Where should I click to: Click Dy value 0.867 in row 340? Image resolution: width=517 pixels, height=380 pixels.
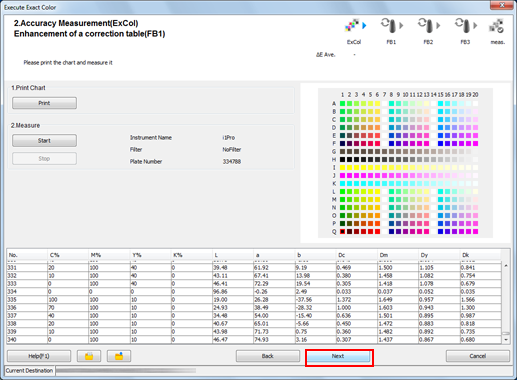coord(427,340)
